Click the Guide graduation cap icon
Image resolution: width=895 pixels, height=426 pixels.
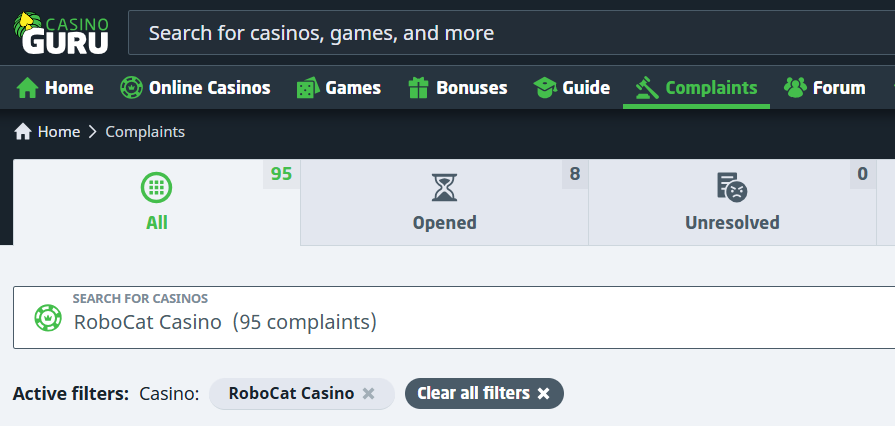click(x=545, y=88)
